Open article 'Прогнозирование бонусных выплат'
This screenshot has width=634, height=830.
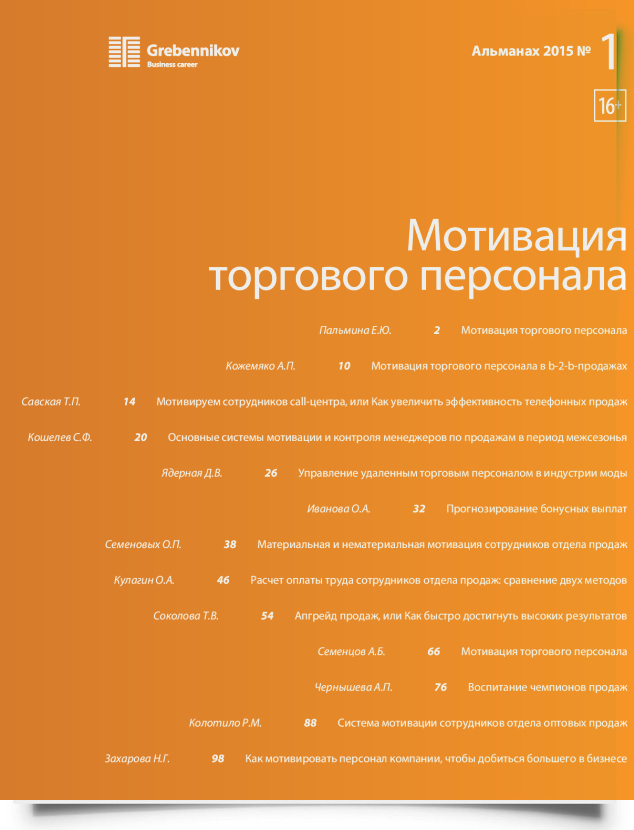point(537,509)
